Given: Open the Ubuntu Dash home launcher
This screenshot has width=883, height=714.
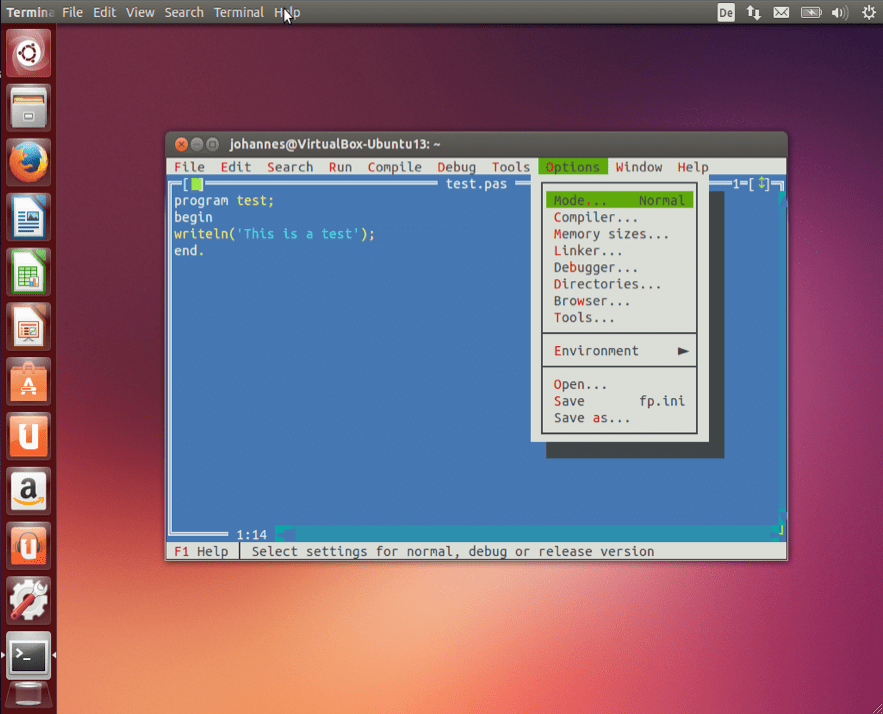Looking at the screenshot, I should click(x=28, y=53).
